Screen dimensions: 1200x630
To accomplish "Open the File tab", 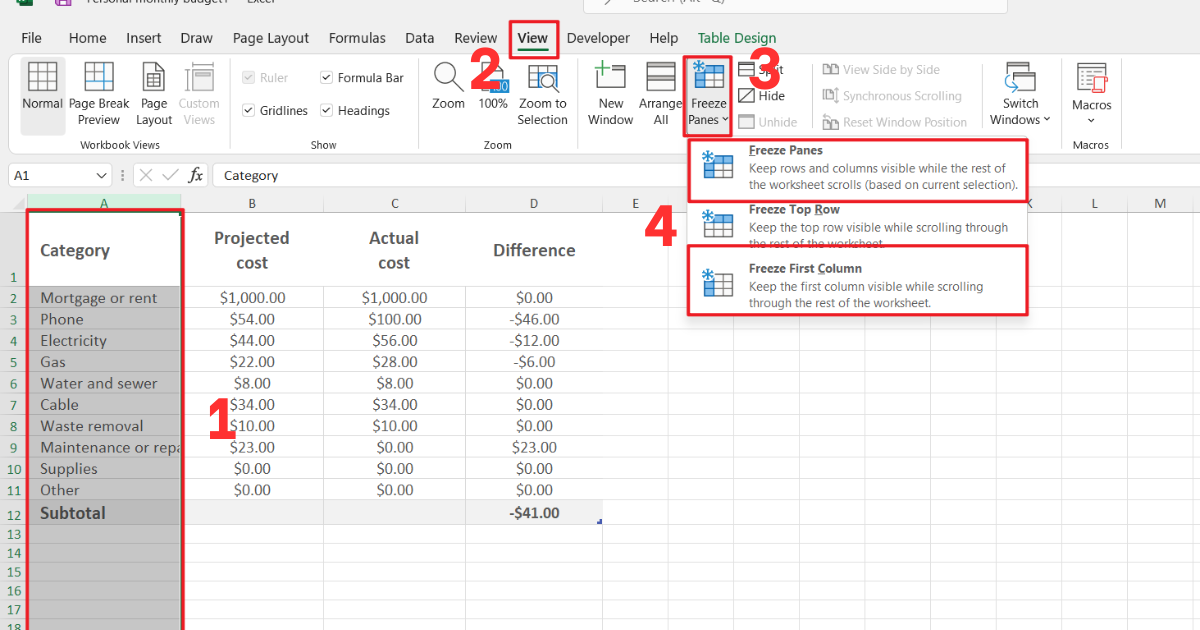I will [x=32, y=38].
